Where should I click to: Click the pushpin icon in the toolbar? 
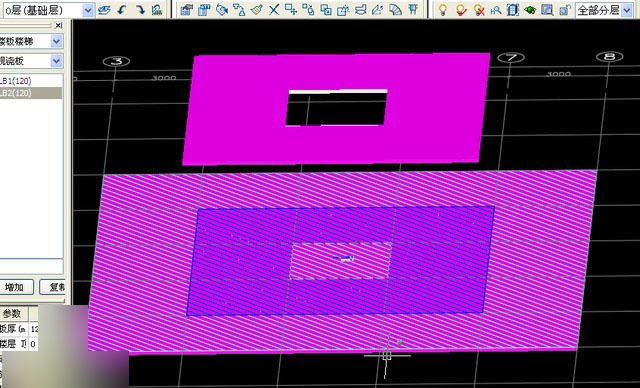pos(413,9)
